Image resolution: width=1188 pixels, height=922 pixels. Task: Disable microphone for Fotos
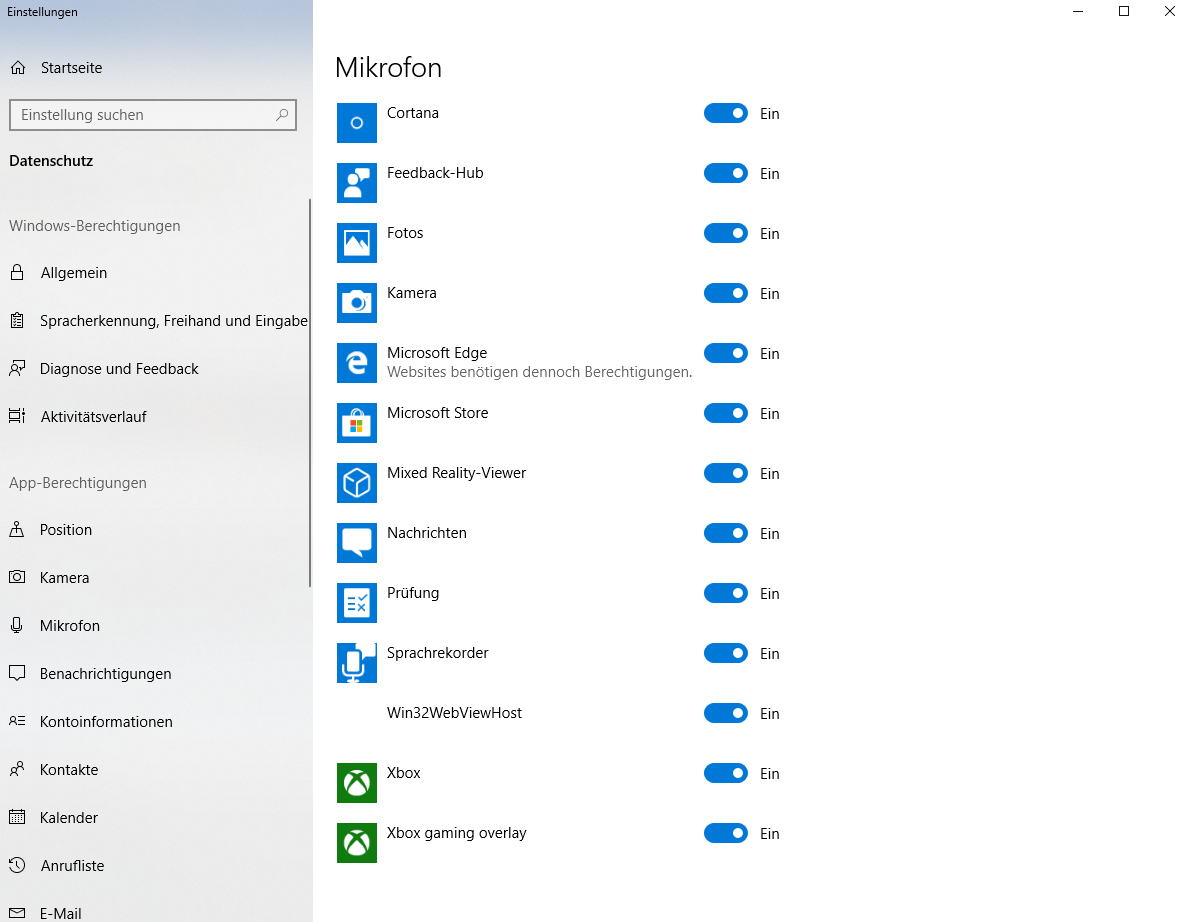pyautogui.click(x=726, y=233)
